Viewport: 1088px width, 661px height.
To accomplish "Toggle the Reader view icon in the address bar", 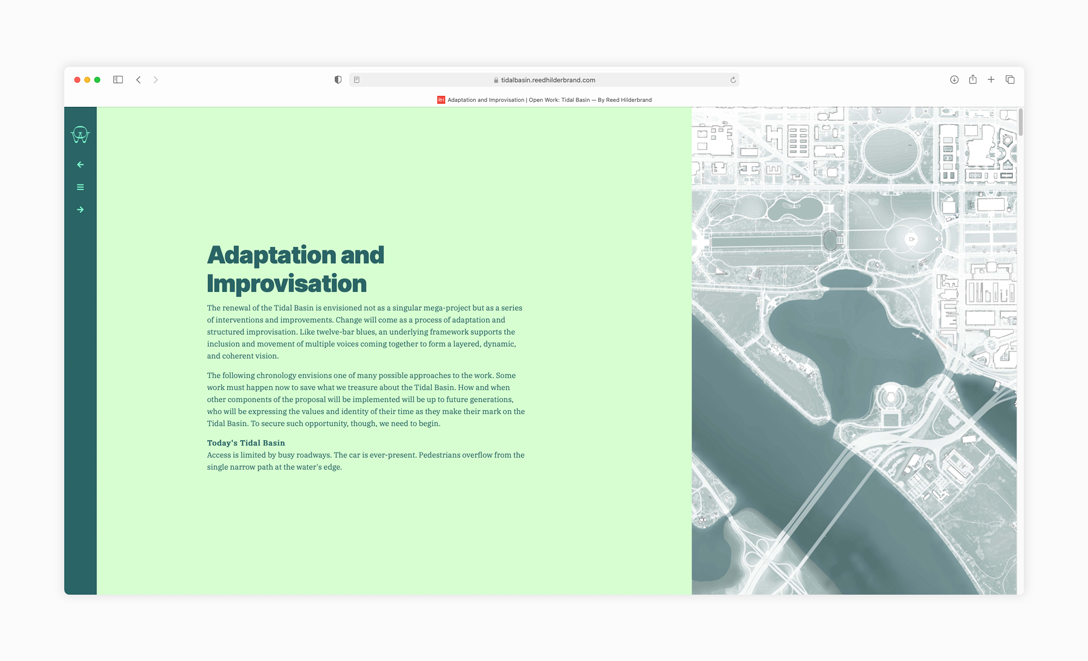I will (x=357, y=80).
